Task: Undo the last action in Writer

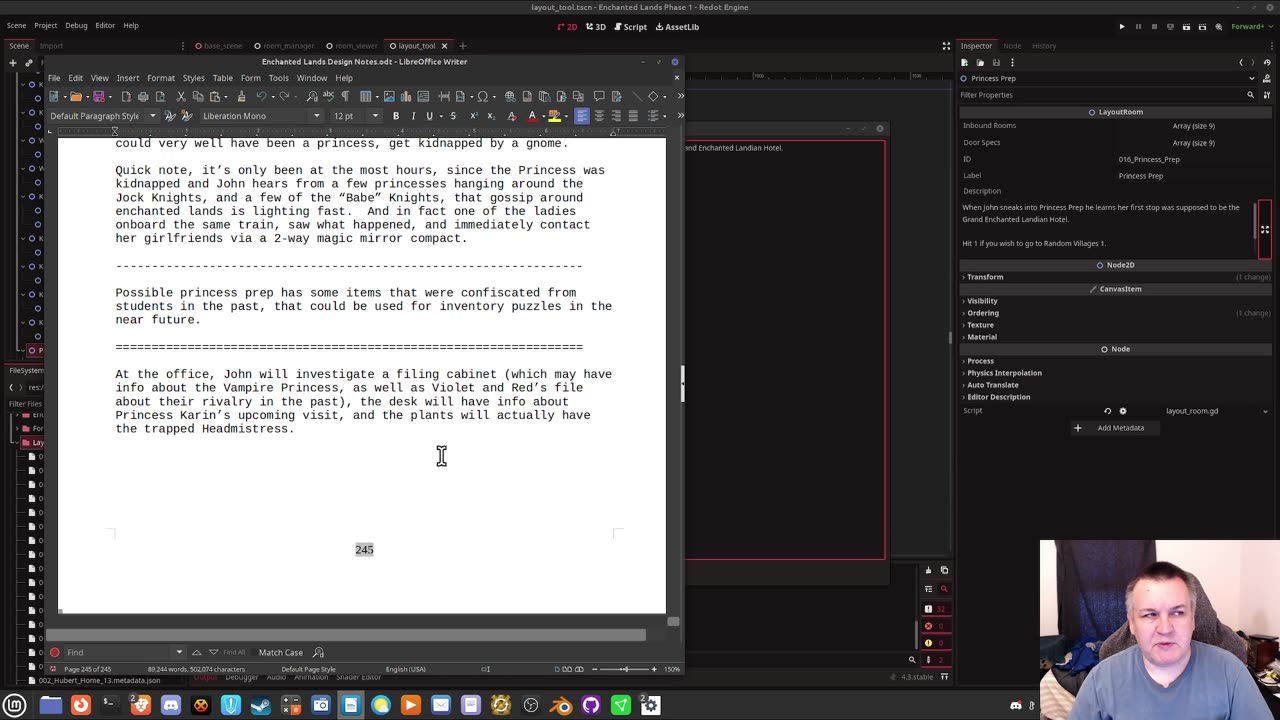Action: pyautogui.click(x=261, y=96)
